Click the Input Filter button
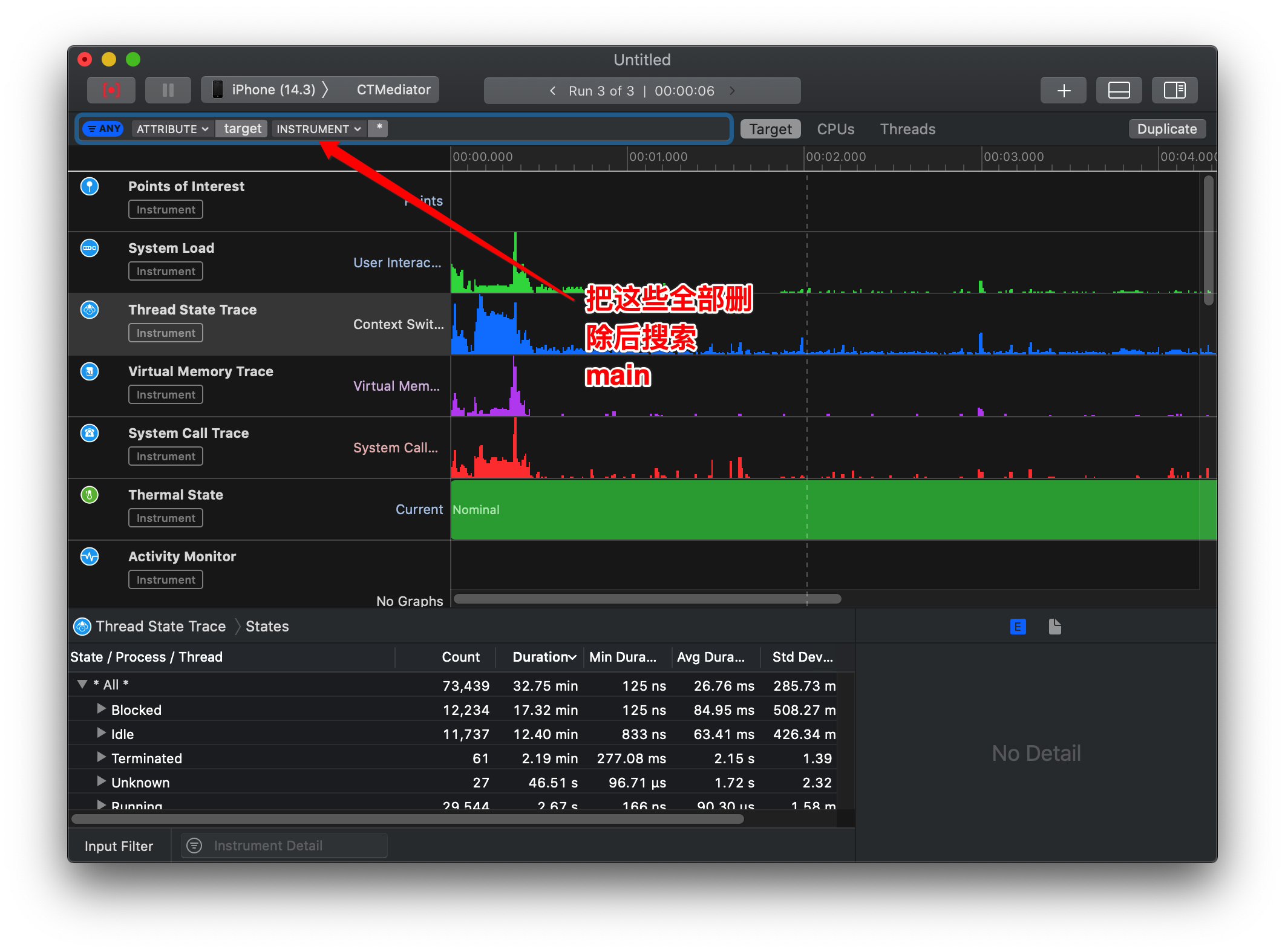Screen dimensions: 1285x952 click(x=119, y=846)
